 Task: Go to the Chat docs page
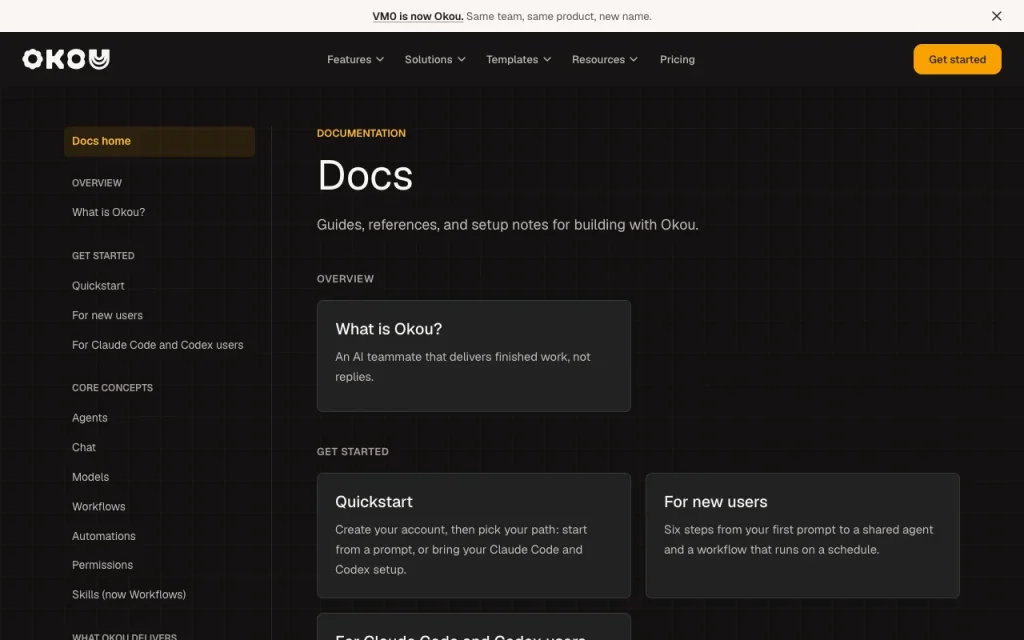(84, 447)
